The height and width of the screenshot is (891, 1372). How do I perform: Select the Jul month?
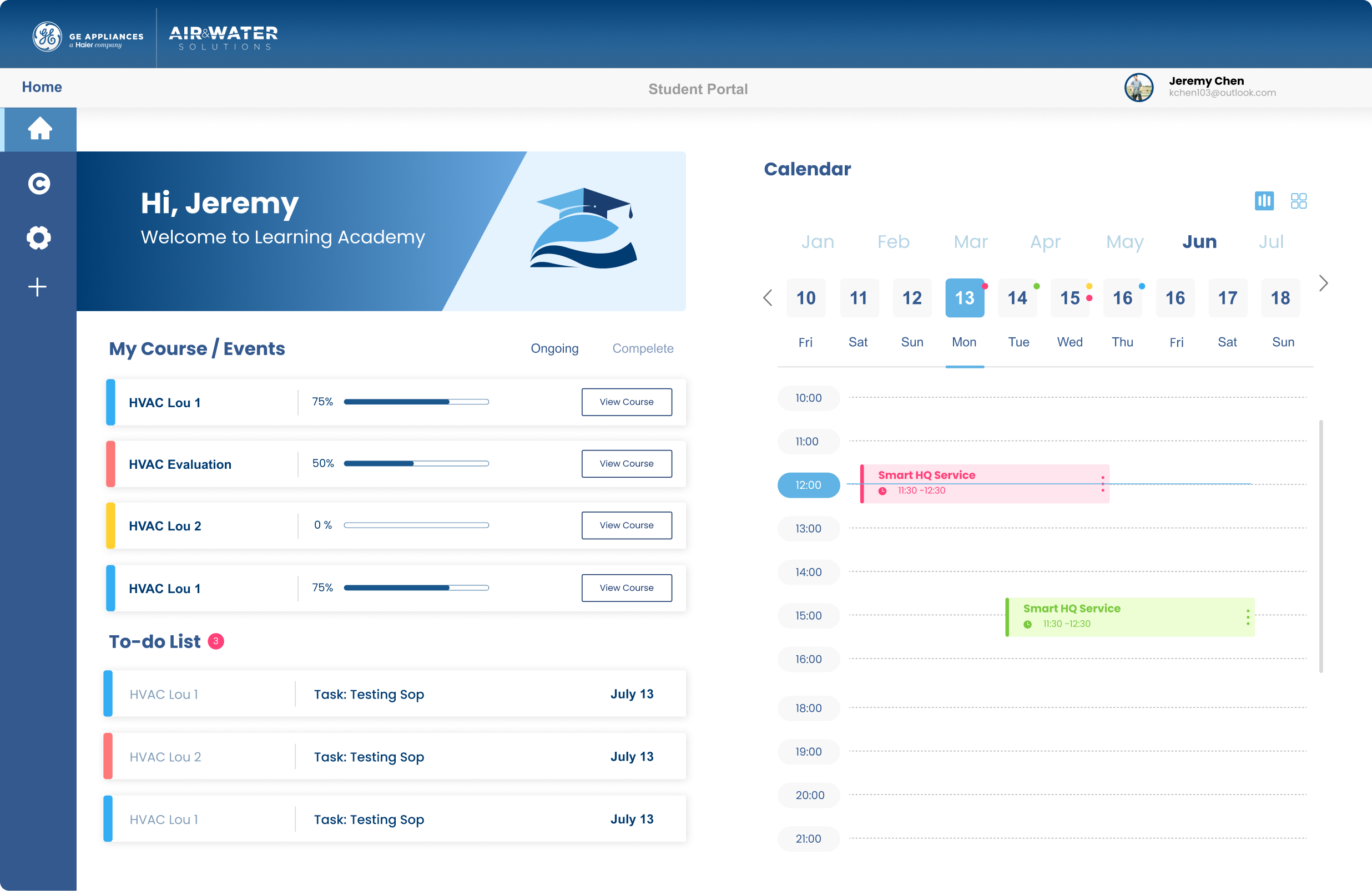(1270, 241)
